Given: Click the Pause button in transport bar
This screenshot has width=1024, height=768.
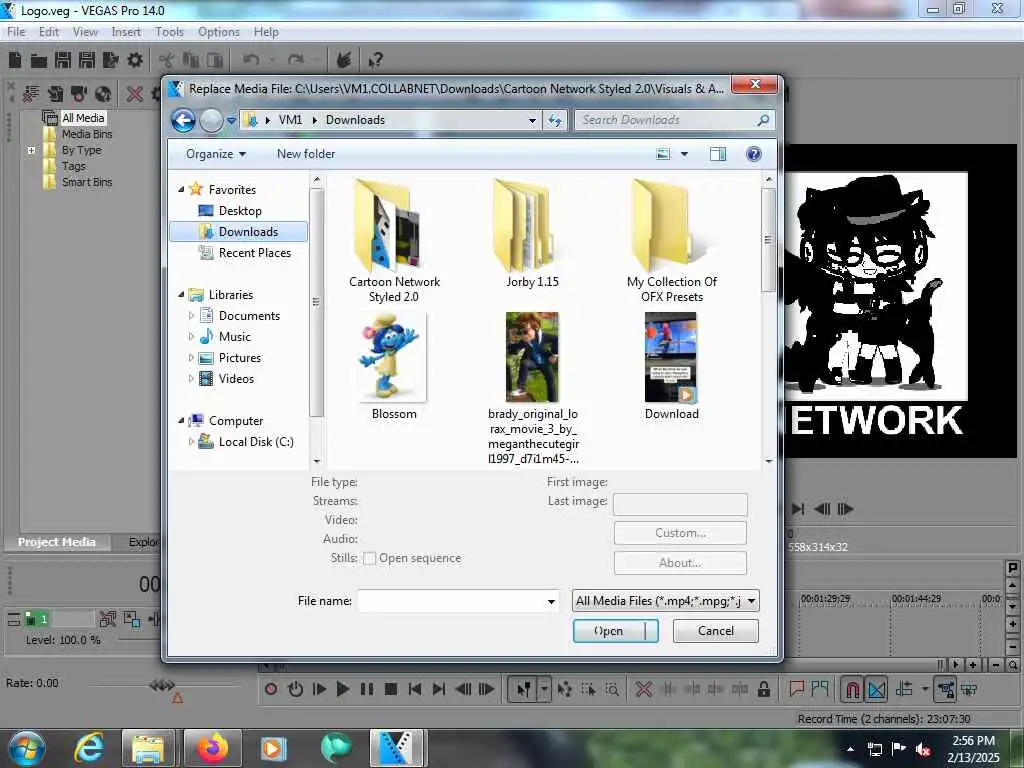Looking at the screenshot, I should [x=367, y=689].
